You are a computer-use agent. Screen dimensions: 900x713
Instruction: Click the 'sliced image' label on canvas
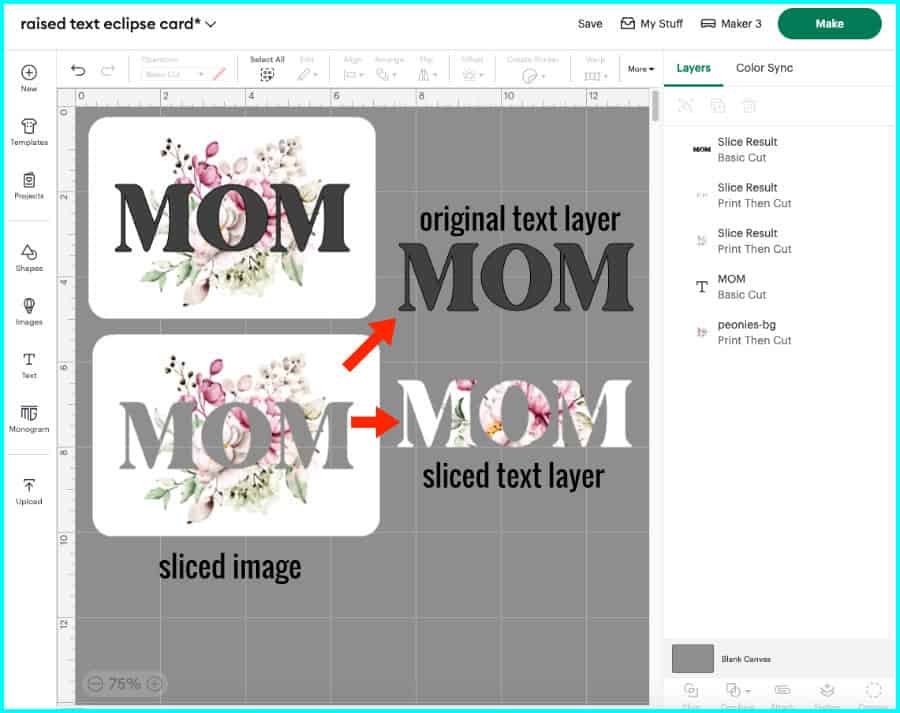(230, 567)
